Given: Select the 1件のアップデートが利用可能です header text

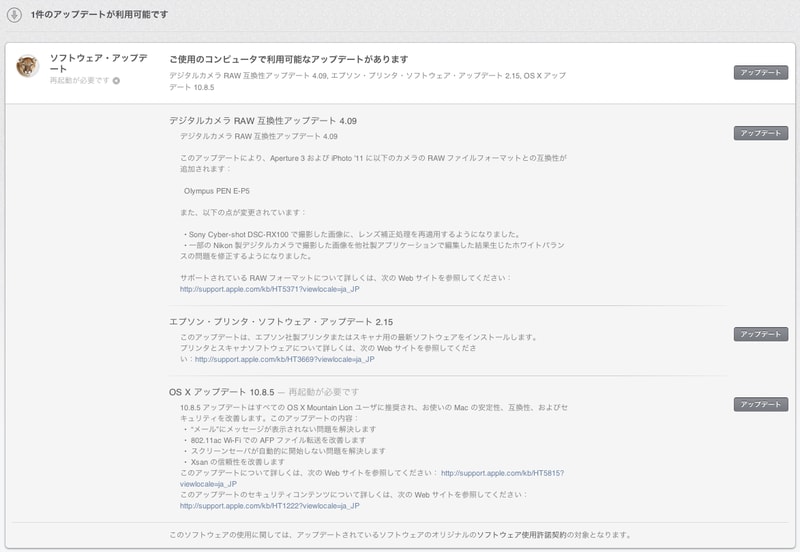Looking at the screenshot, I should point(99,15).
